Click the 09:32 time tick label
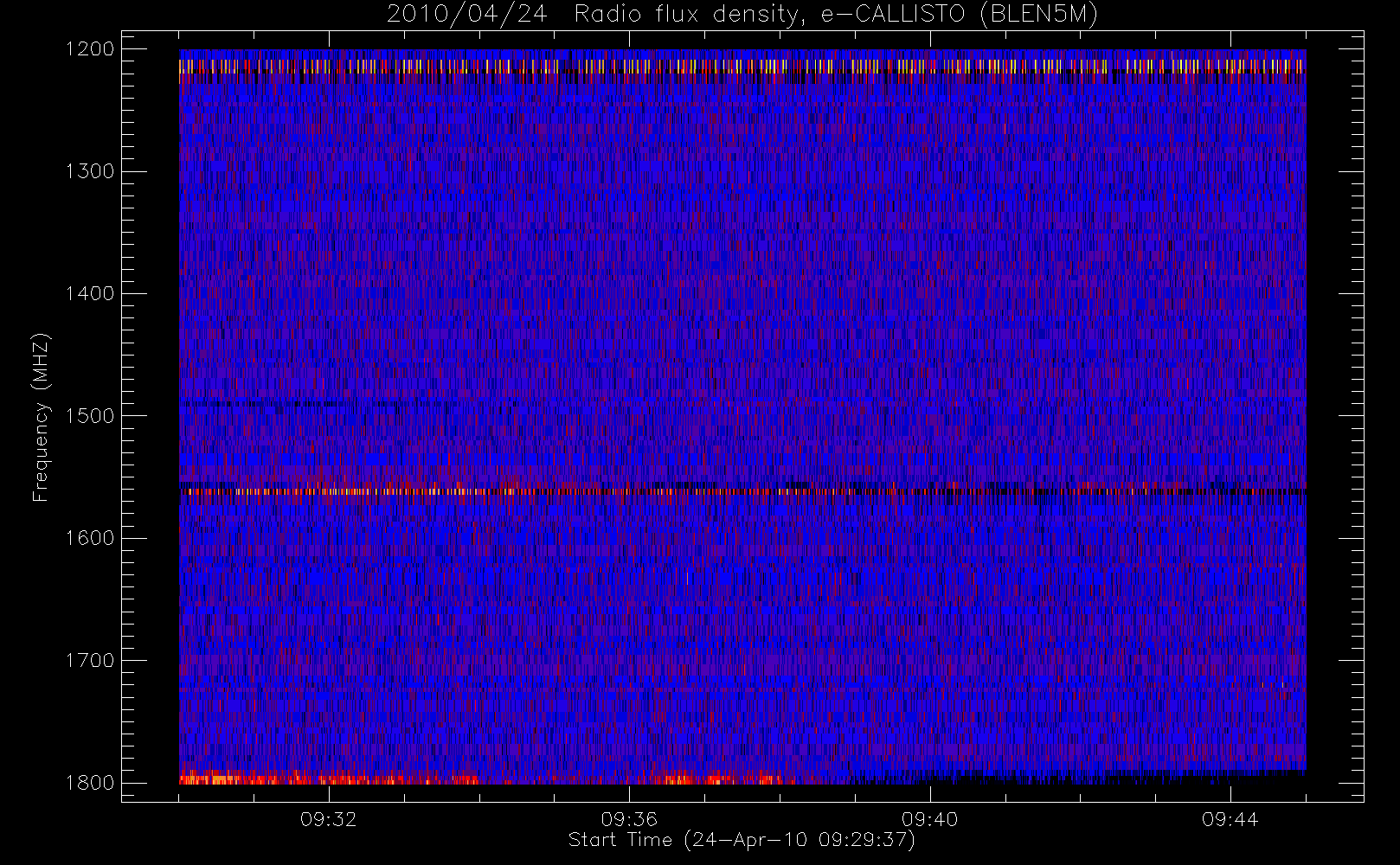This screenshot has width=1400, height=865. (328, 819)
